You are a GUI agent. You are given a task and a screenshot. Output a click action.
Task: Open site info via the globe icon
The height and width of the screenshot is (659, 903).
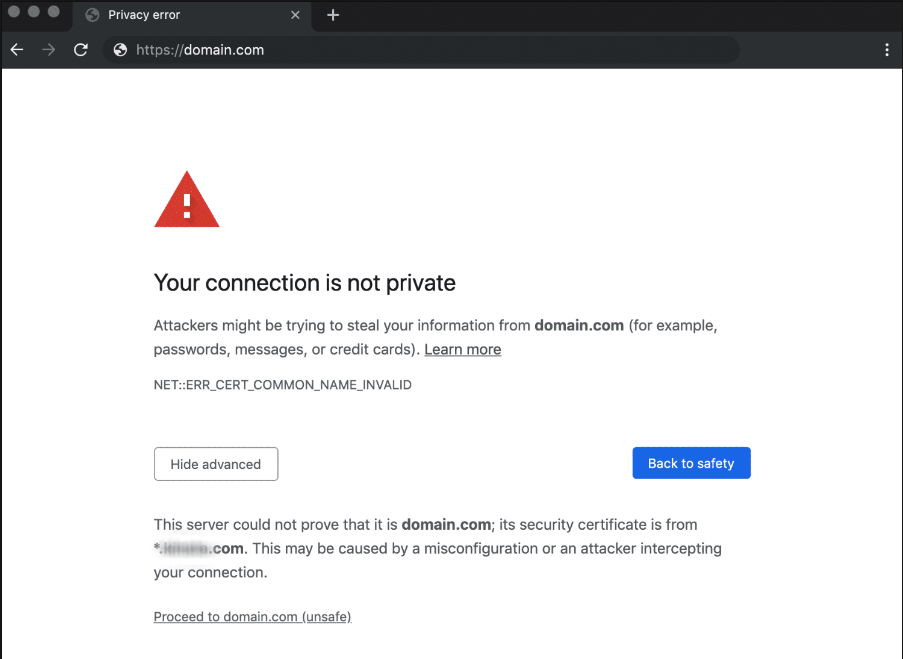coord(120,50)
